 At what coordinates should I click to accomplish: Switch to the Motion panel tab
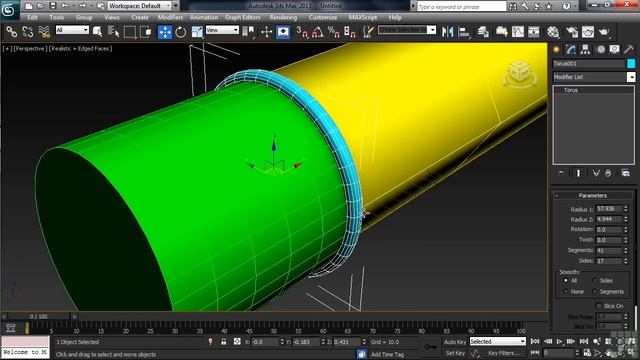tap(600, 50)
